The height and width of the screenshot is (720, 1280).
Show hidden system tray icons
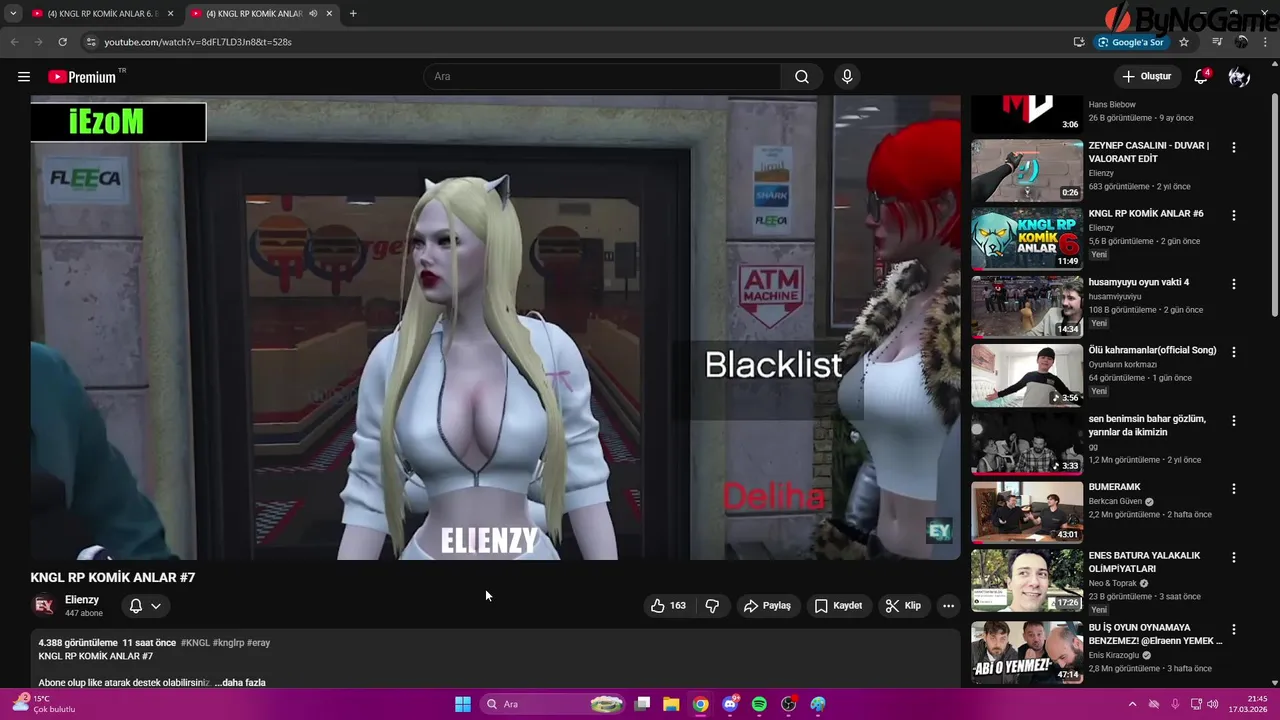click(x=1132, y=704)
